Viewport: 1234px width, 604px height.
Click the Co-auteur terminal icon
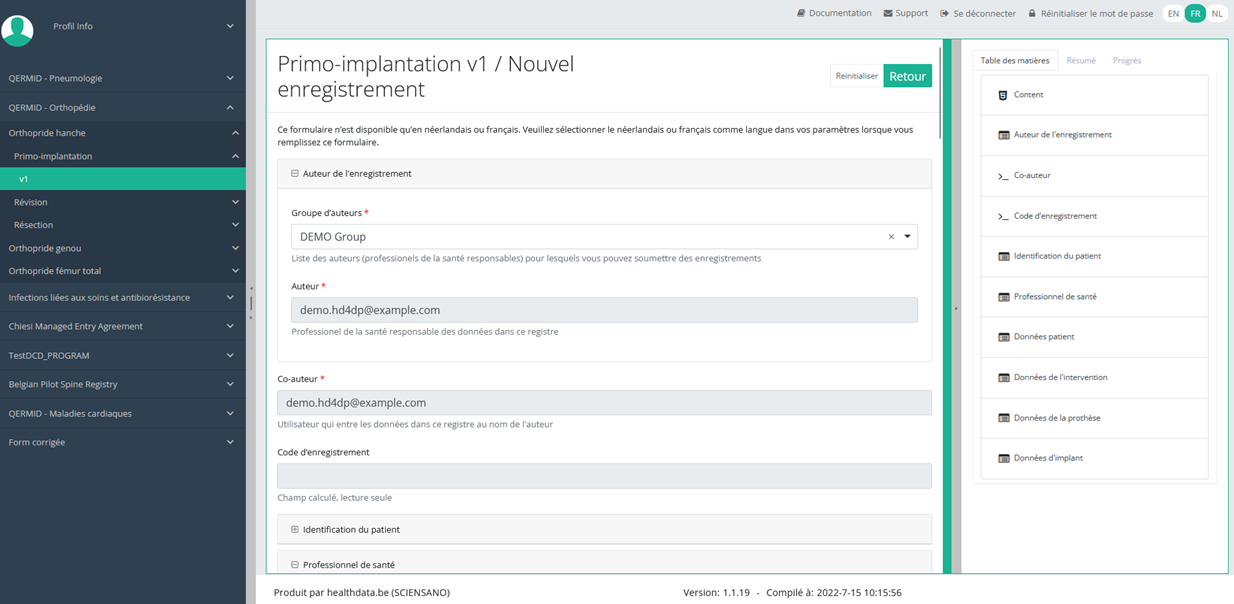point(1003,176)
